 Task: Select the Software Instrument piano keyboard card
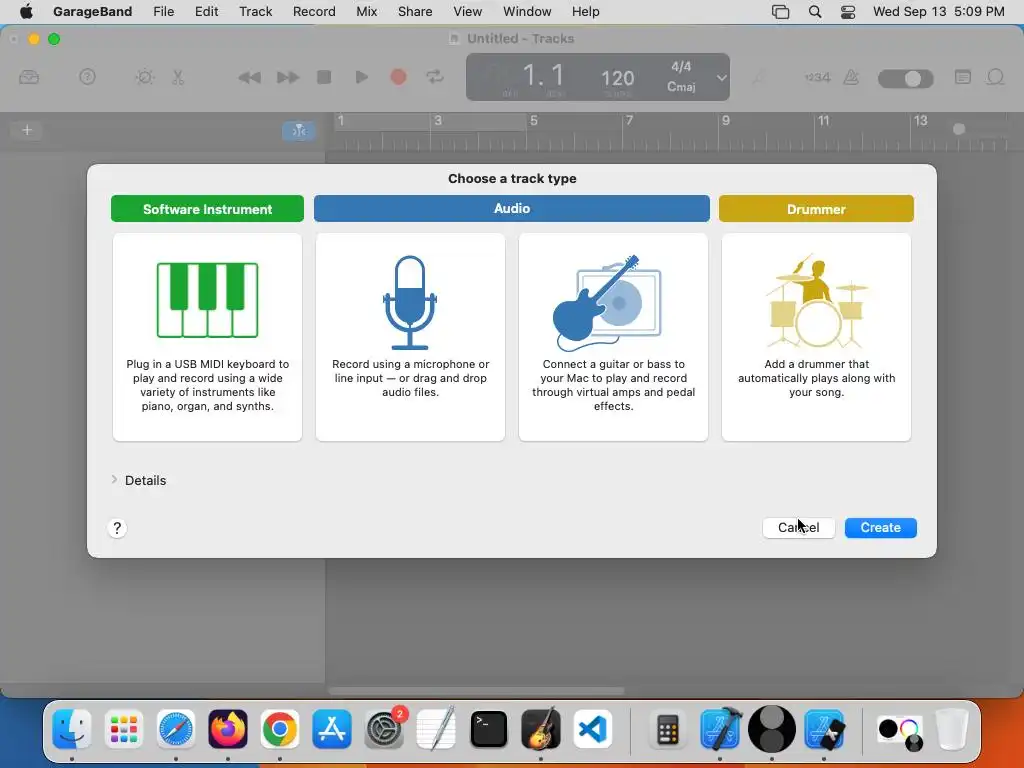[x=207, y=337]
